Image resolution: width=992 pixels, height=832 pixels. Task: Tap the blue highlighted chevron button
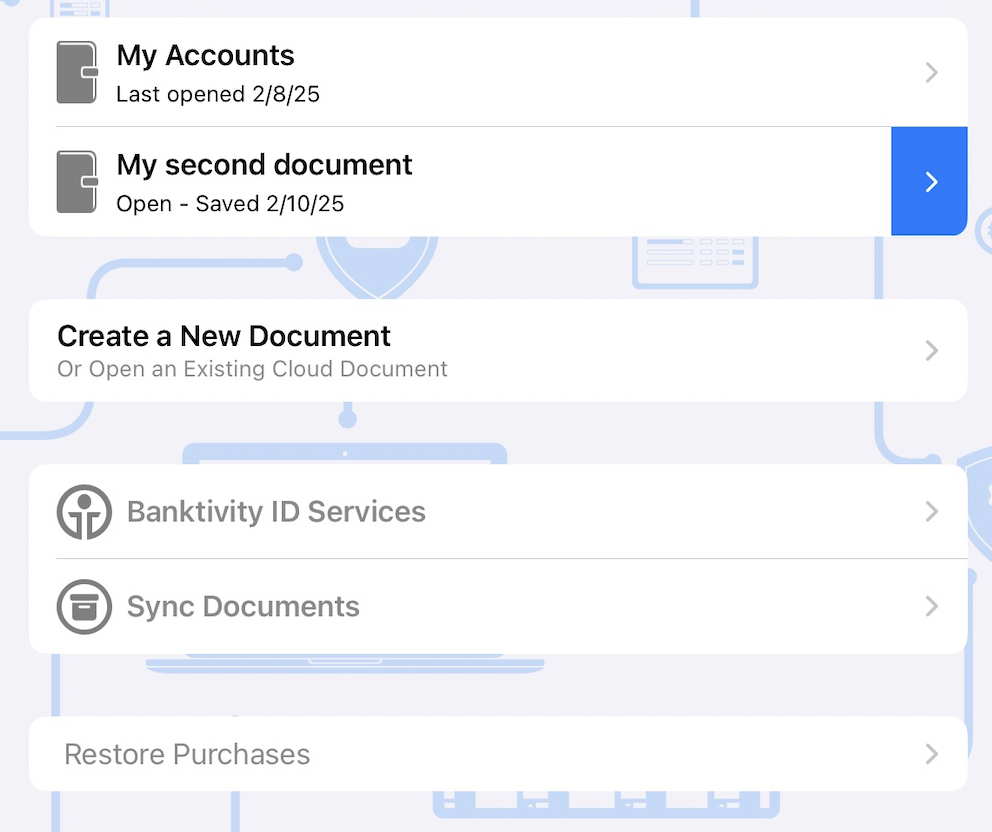pos(929,182)
